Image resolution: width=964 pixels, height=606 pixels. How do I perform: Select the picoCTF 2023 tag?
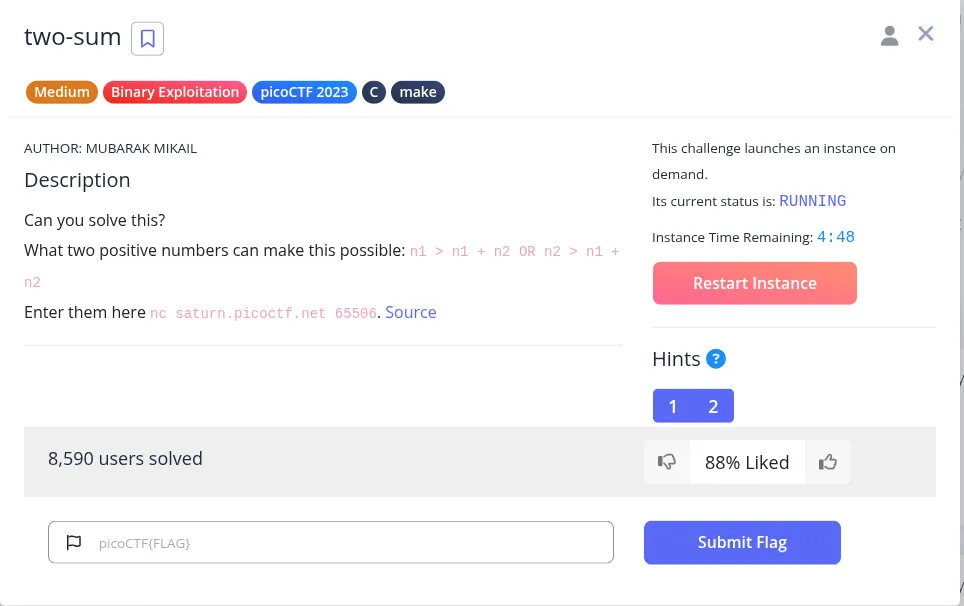pyautogui.click(x=304, y=91)
